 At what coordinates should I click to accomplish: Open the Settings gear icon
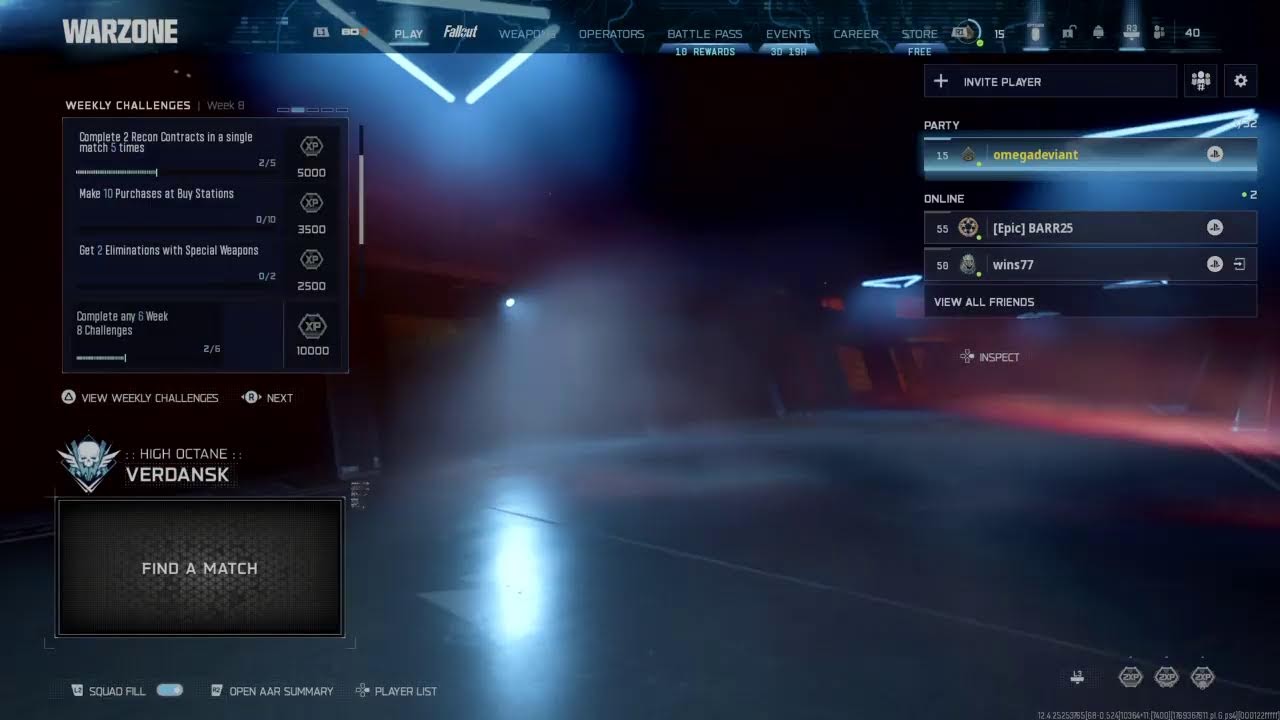point(1241,81)
